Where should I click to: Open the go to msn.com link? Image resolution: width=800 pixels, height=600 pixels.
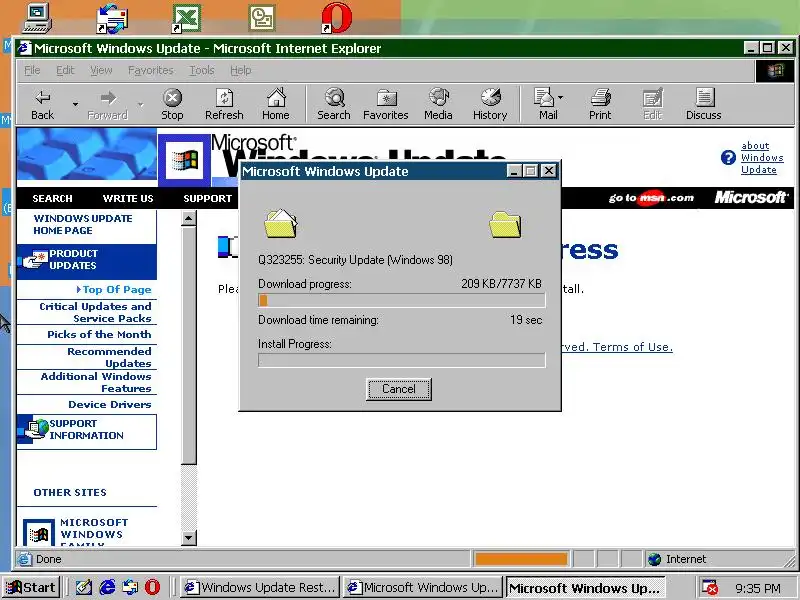point(651,198)
